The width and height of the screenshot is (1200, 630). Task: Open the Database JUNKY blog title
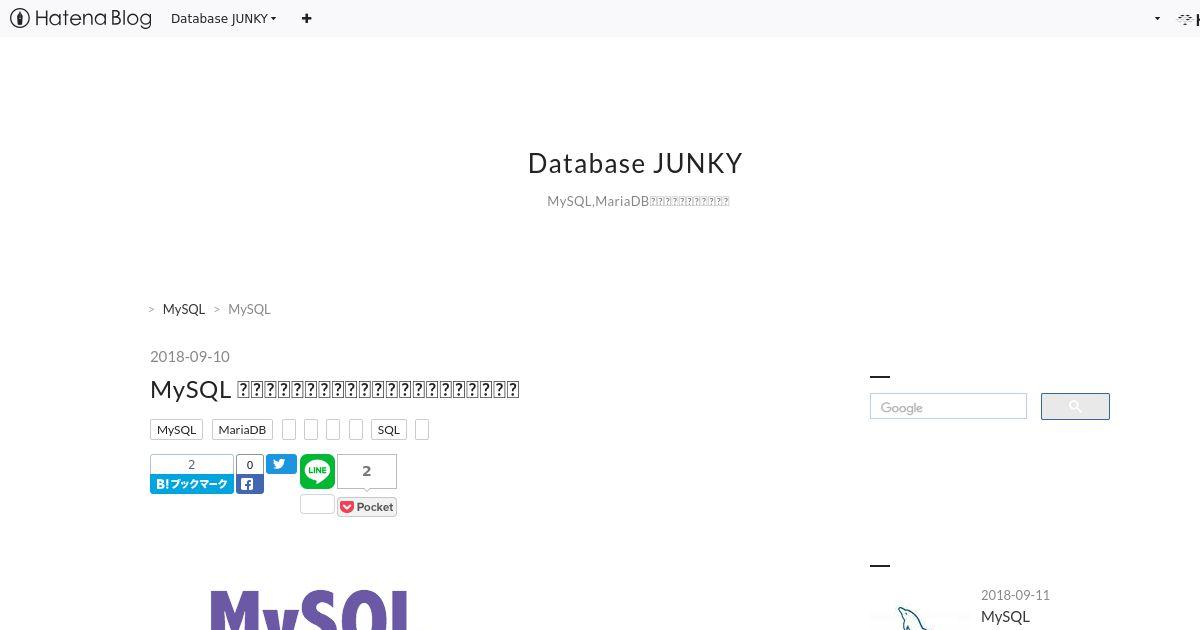635,163
